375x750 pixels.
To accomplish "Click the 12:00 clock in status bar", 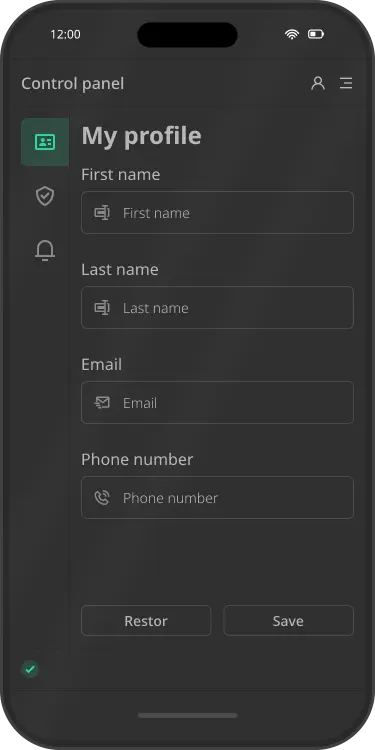I will click(66, 34).
